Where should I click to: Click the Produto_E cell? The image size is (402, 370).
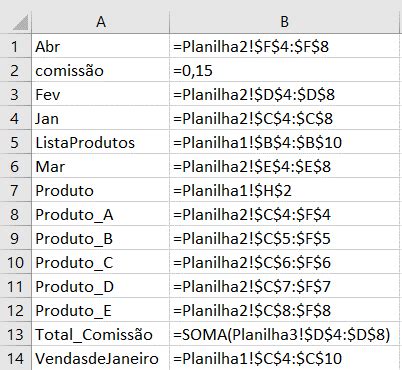pos(101,310)
